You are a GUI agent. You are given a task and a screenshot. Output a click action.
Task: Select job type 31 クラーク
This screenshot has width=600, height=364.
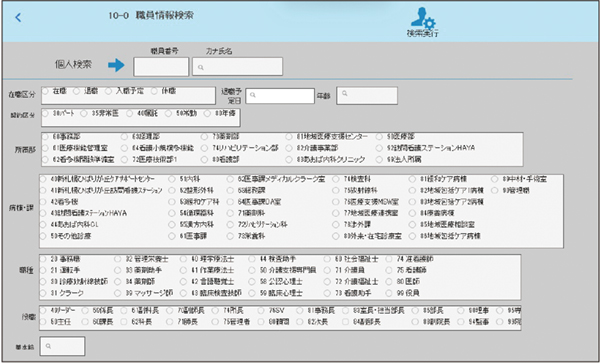coord(43,293)
